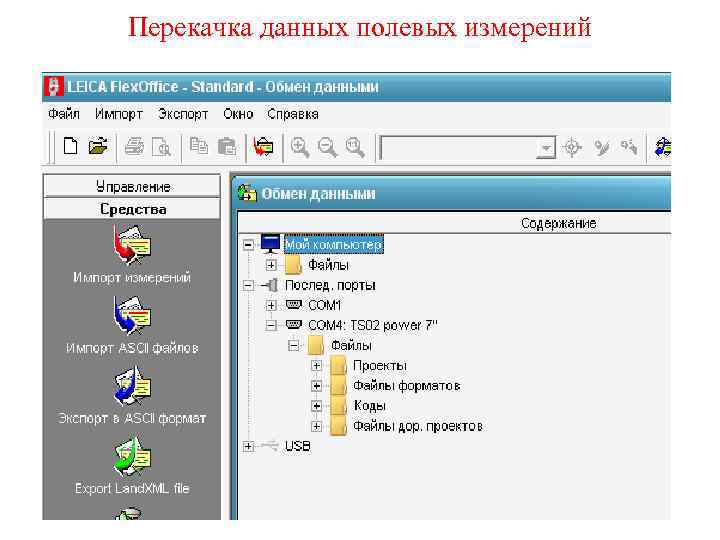Select the Мой компьютер tree row
This screenshot has width=720, height=540.
333,244
